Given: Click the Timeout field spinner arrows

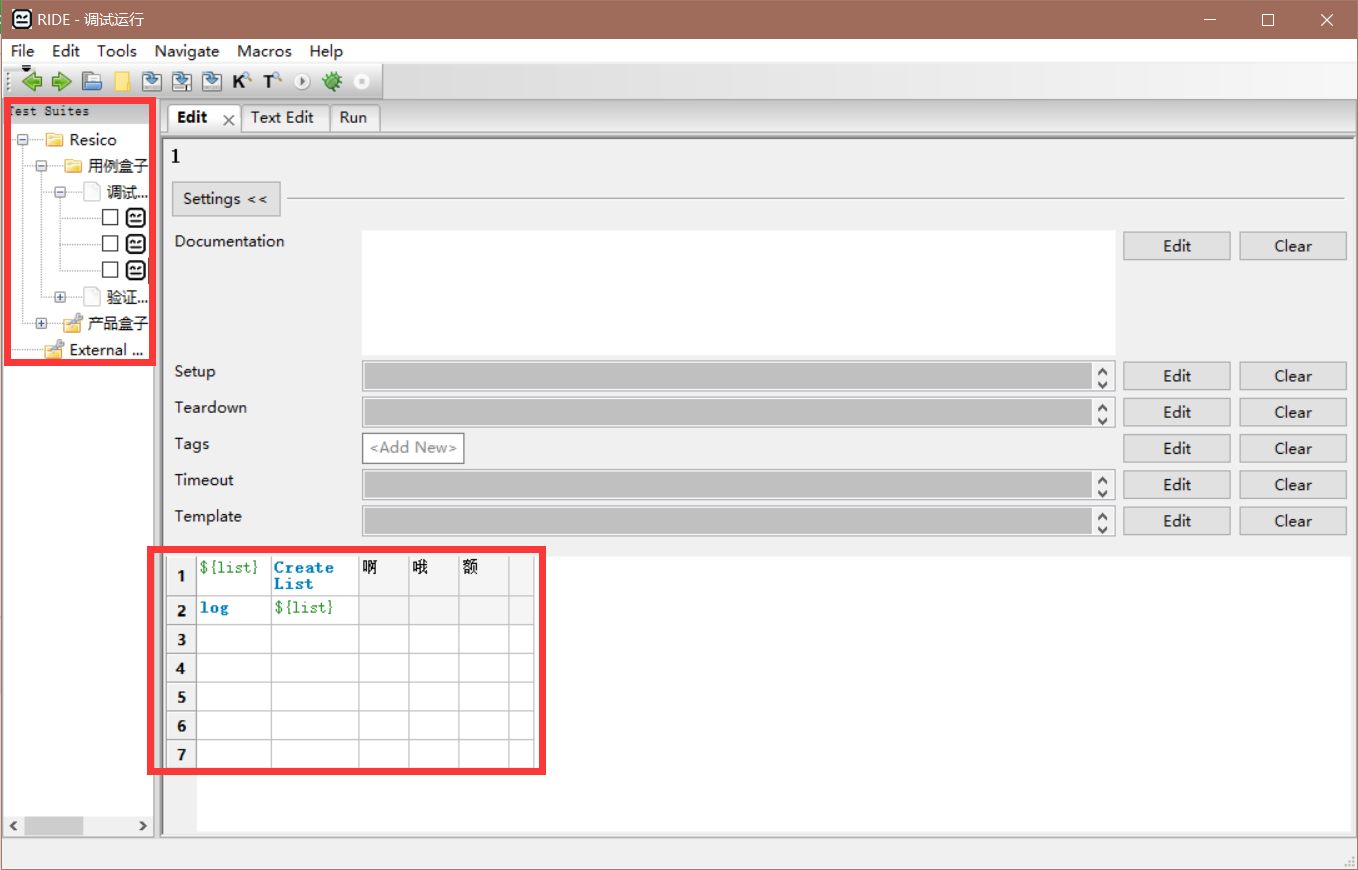Looking at the screenshot, I should coord(1103,485).
